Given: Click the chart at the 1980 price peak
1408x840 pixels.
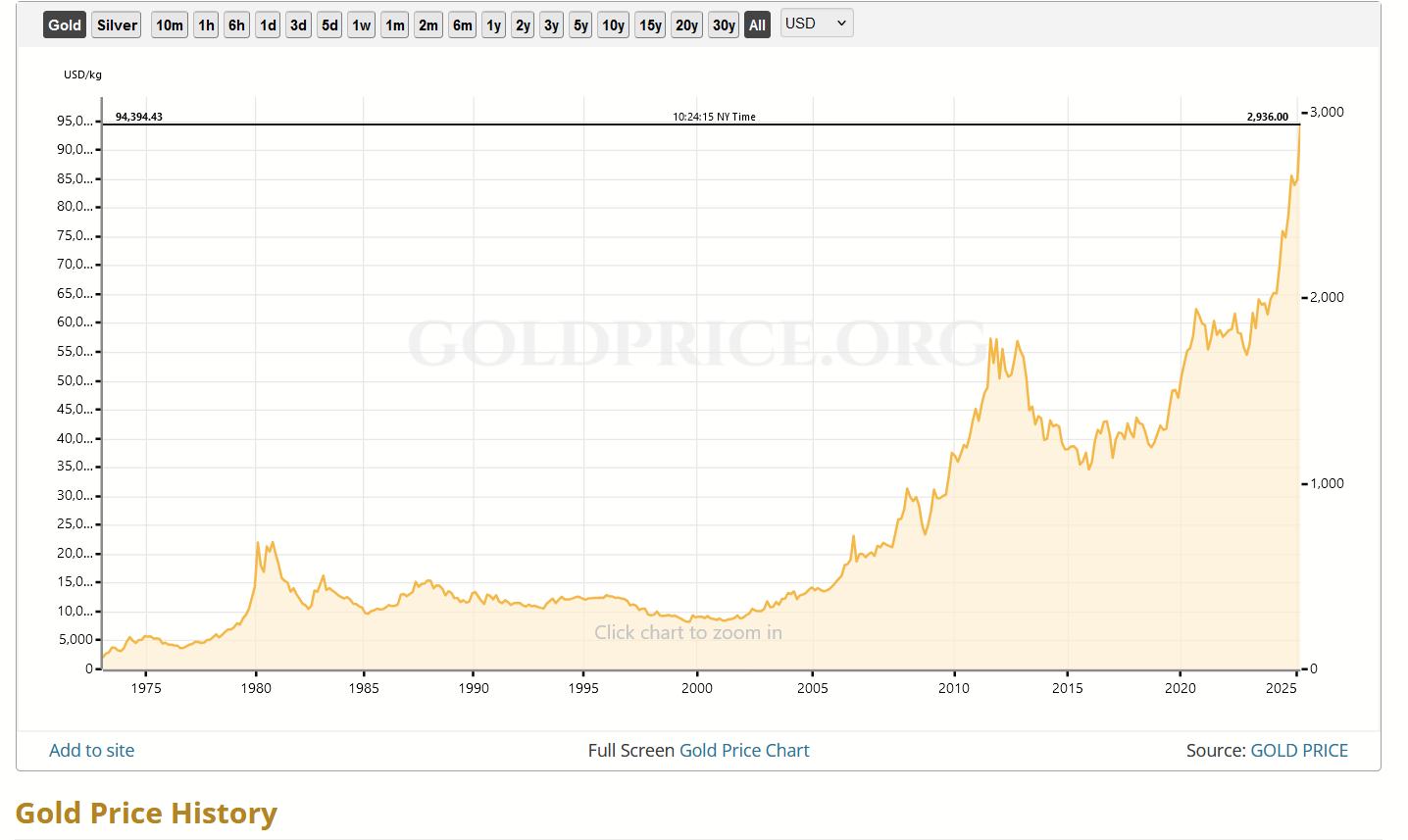Looking at the screenshot, I should pyautogui.click(x=258, y=543).
